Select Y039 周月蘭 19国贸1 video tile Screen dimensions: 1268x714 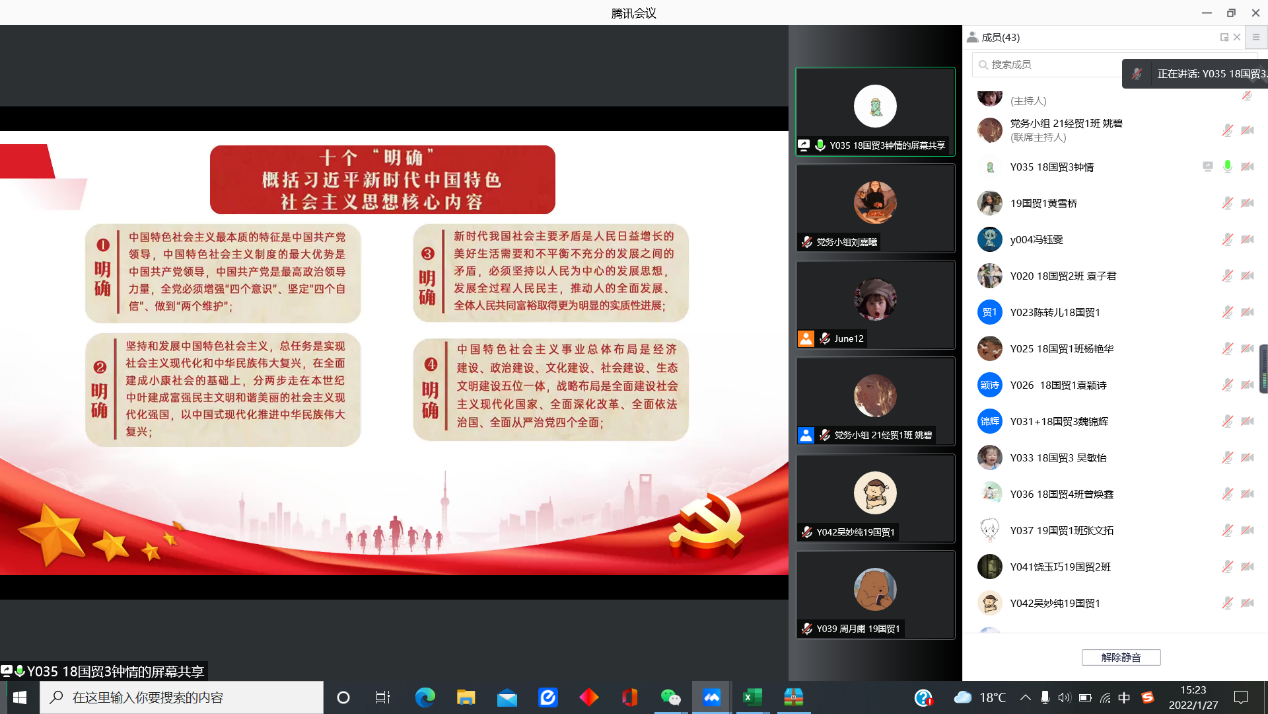pyautogui.click(x=875, y=594)
